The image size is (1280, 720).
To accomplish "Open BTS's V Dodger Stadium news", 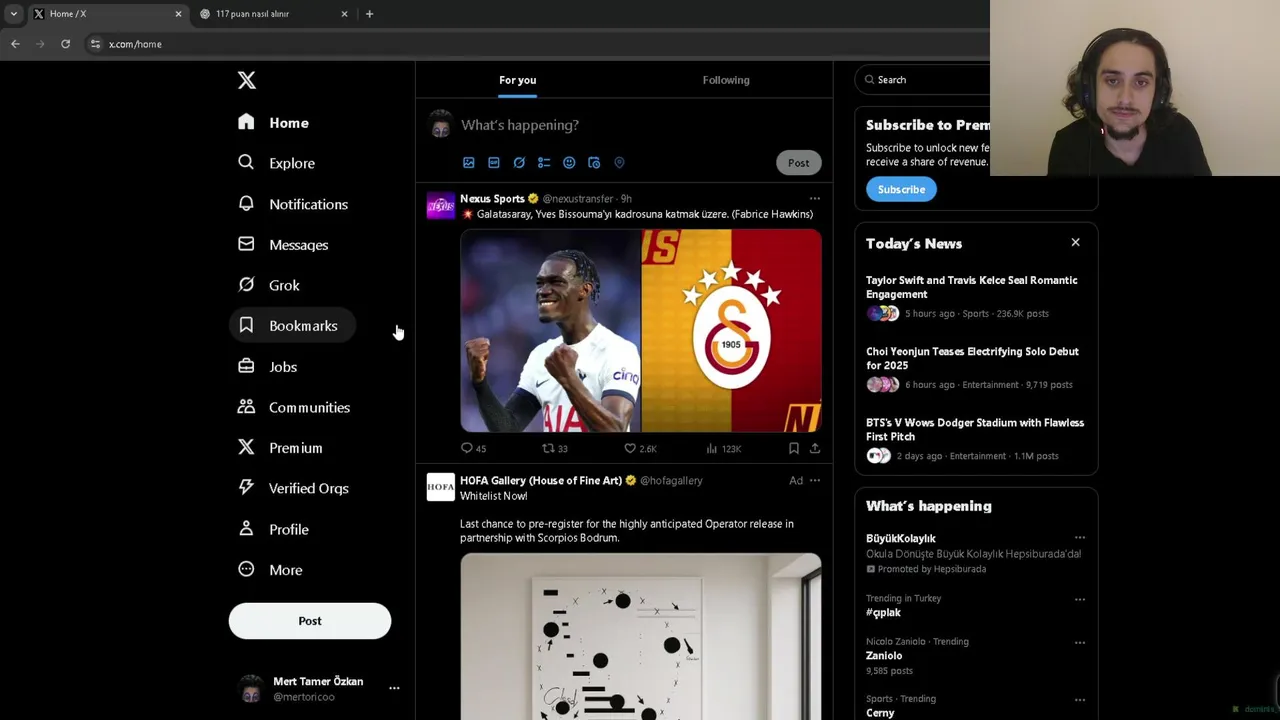I will click(x=976, y=441).
